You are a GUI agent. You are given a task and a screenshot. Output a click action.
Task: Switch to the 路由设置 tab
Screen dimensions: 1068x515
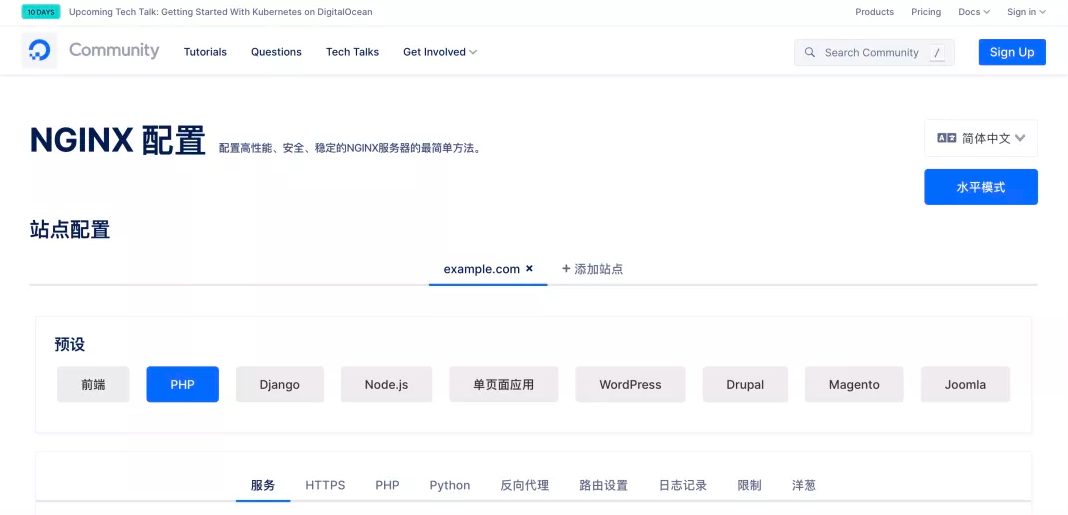tap(603, 485)
